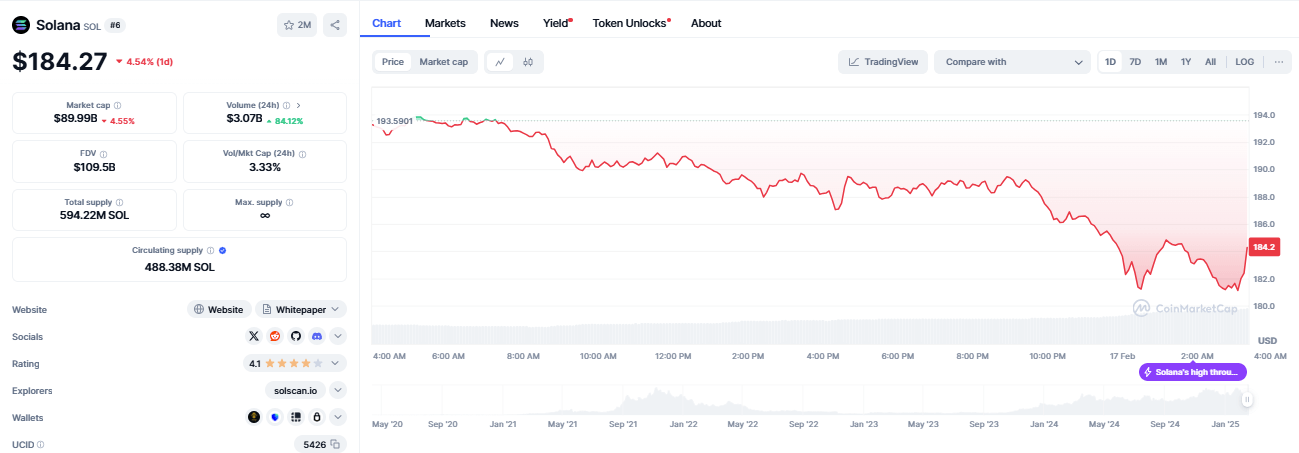The image size is (1299, 453).
Task: Open Solana's GitHub repository icon
Action: 296,337
